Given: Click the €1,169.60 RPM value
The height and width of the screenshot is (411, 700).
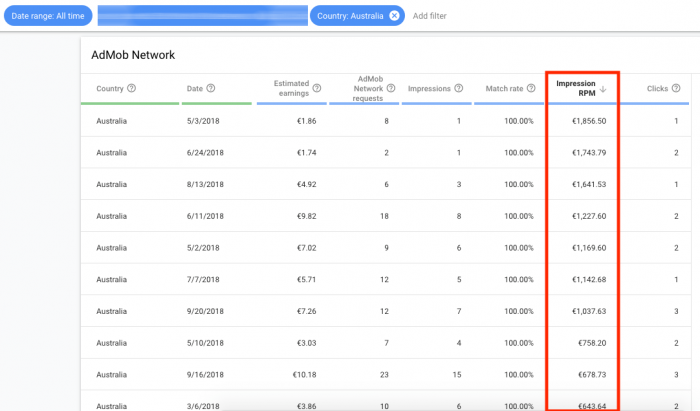Looking at the screenshot, I should pyautogui.click(x=589, y=248).
